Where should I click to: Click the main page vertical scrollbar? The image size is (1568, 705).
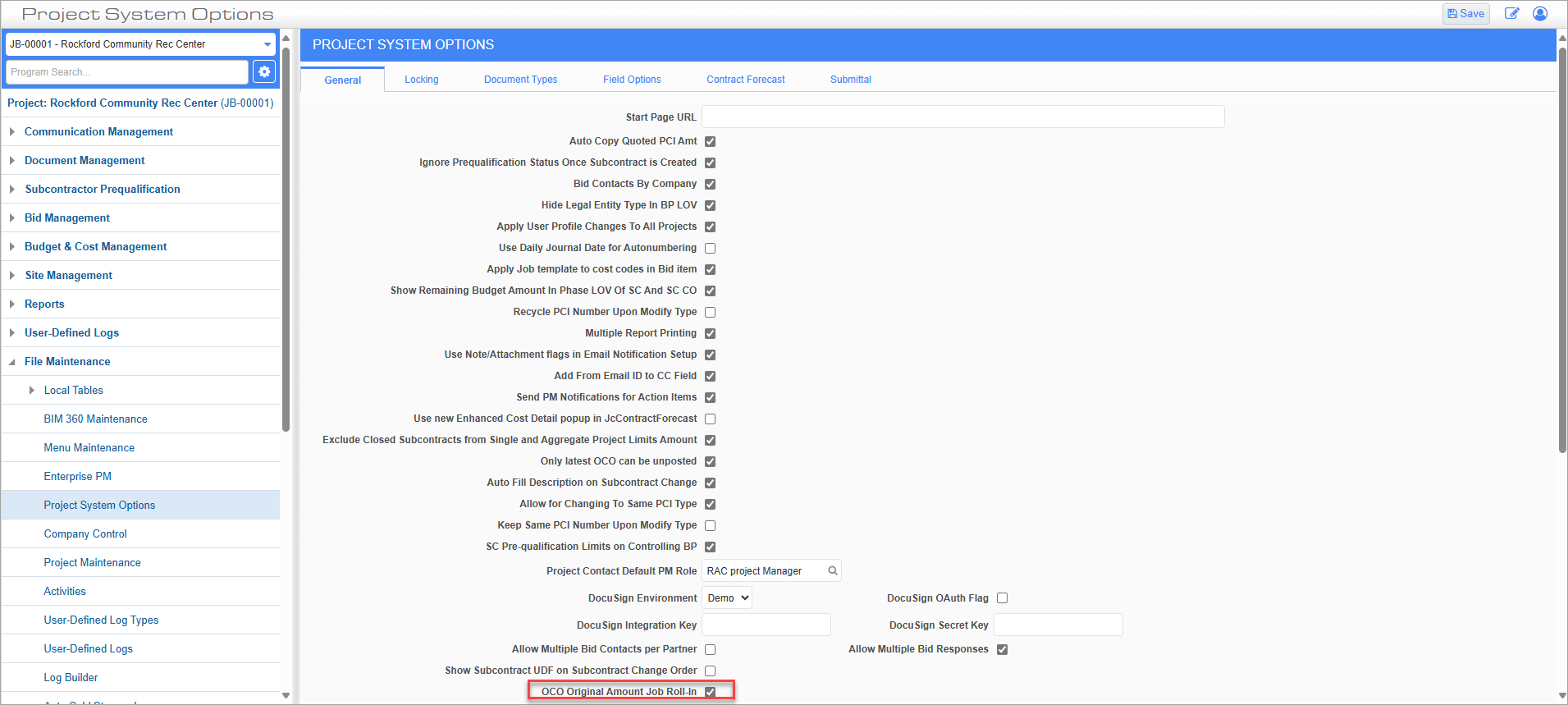coord(1562,250)
